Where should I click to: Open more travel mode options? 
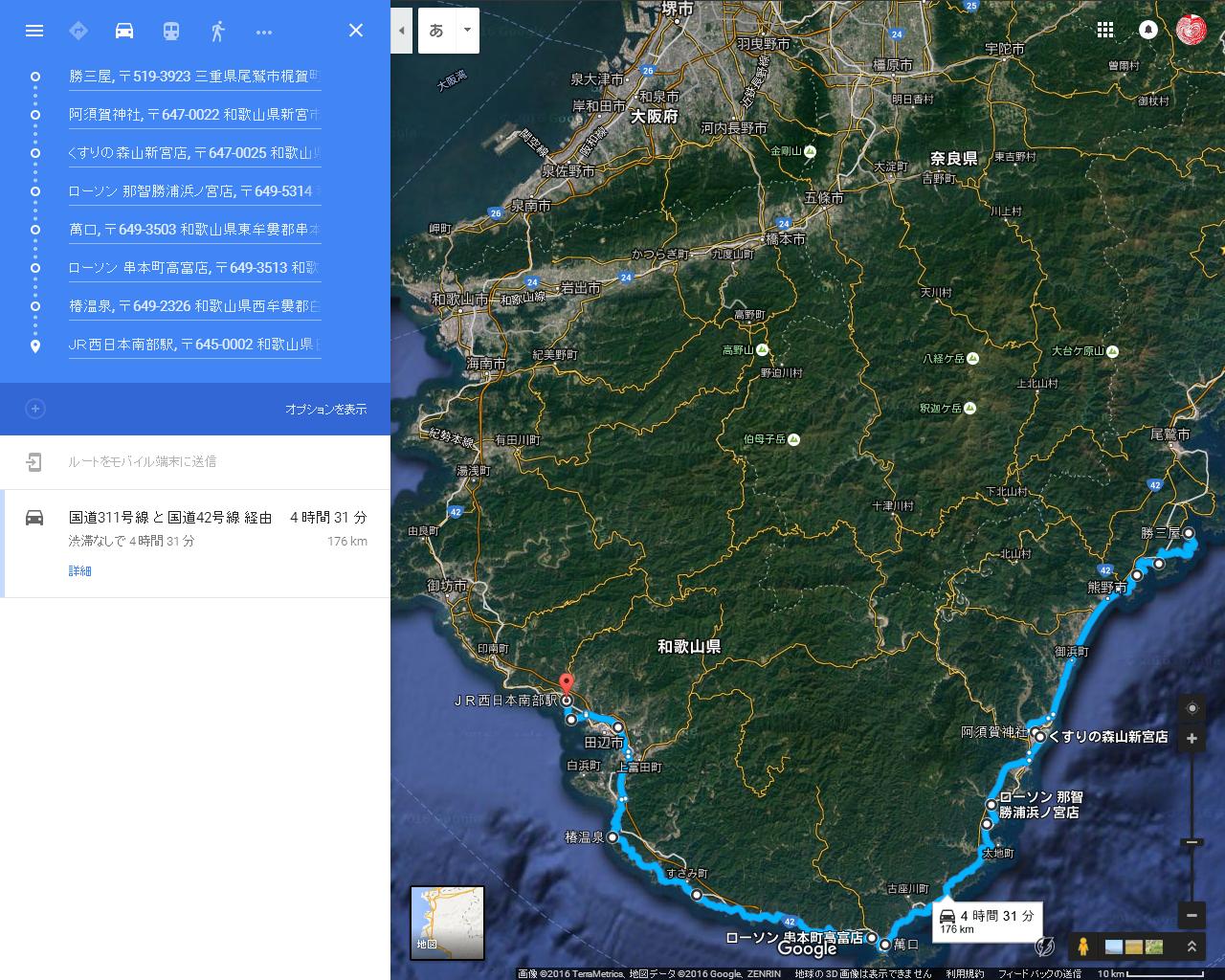point(264,32)
